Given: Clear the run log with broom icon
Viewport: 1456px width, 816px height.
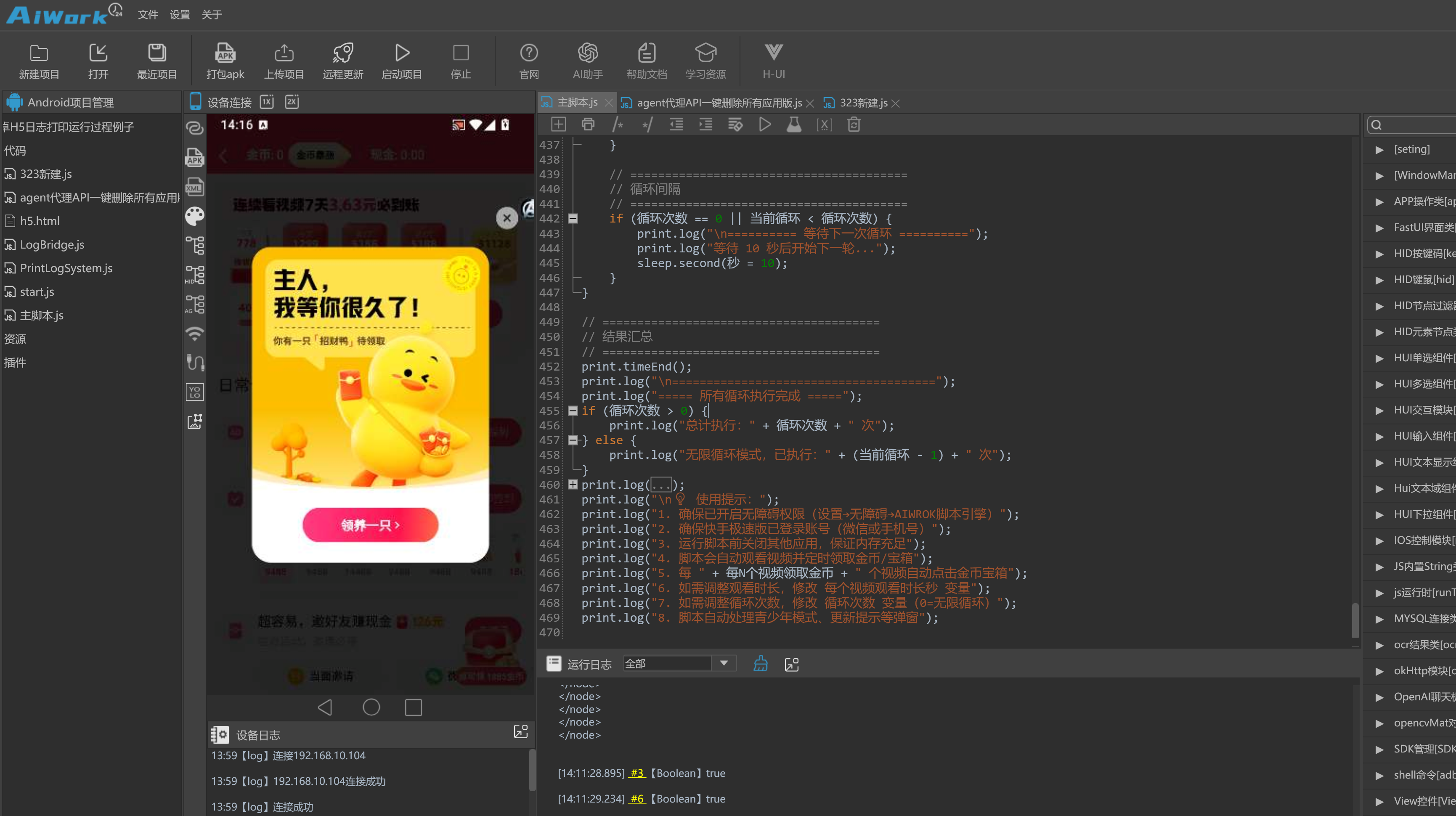Looking at the screenshot, I should click(761, 664).
